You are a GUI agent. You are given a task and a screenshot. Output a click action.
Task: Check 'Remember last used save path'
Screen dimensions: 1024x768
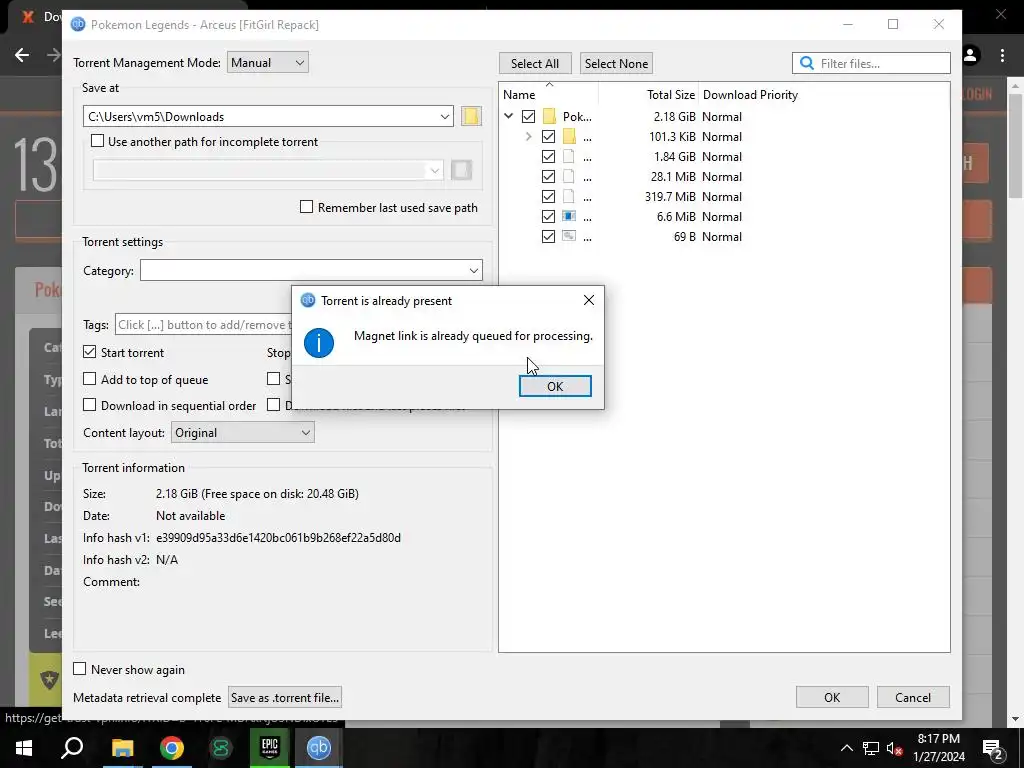(306, 207)
